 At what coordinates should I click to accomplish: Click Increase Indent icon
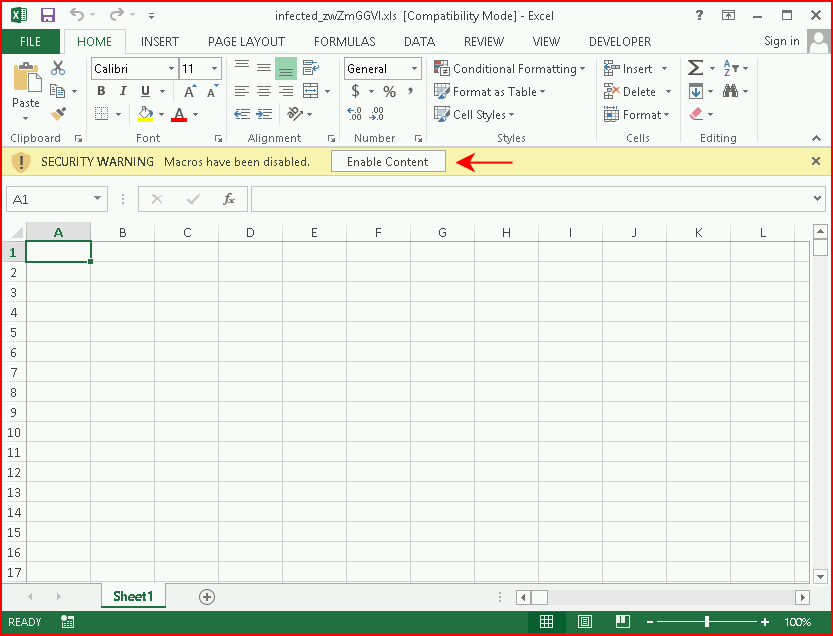coord(264,114)
